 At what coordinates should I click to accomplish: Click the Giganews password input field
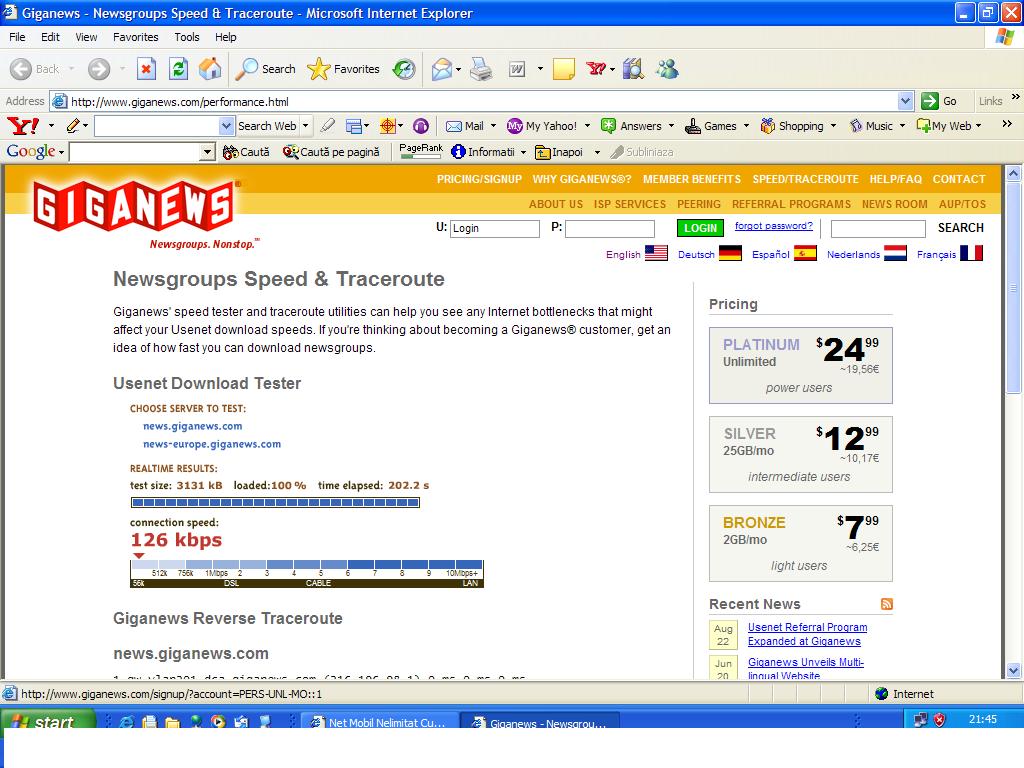(609, 228)
